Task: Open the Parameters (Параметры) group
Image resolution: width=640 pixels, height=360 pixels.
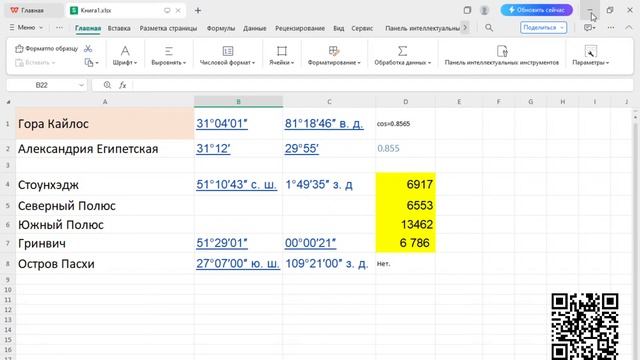Action: click(591, 55)
